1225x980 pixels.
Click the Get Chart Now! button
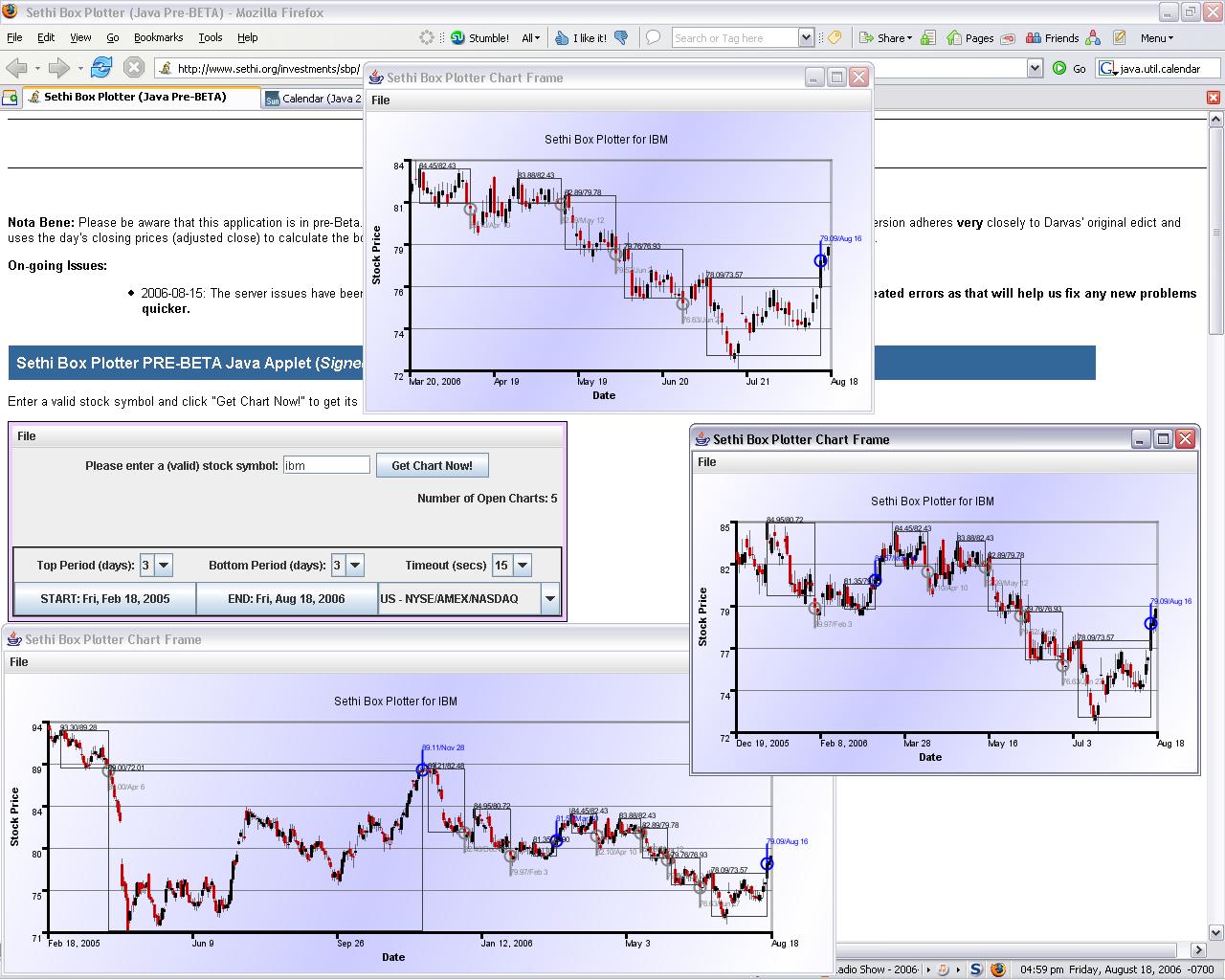(432, 466)
